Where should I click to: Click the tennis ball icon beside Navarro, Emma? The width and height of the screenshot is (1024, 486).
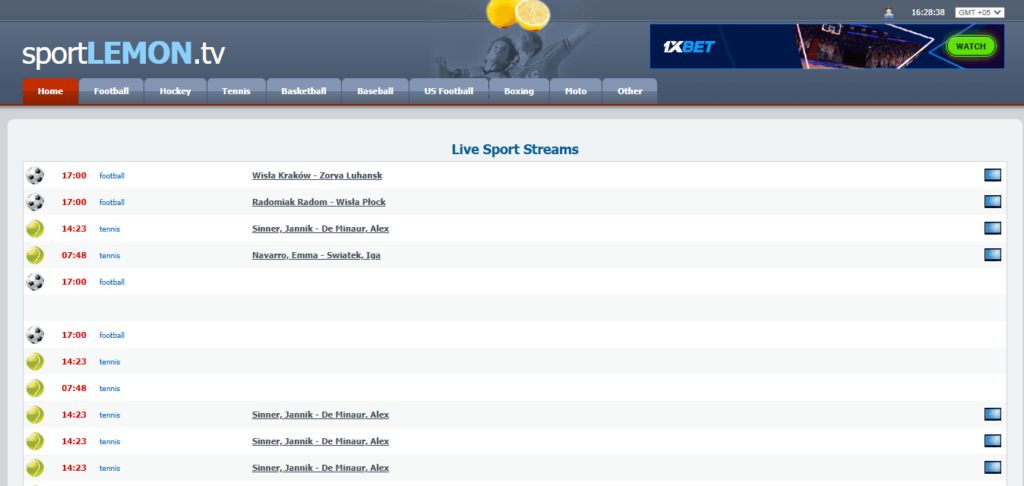[35, 255]
